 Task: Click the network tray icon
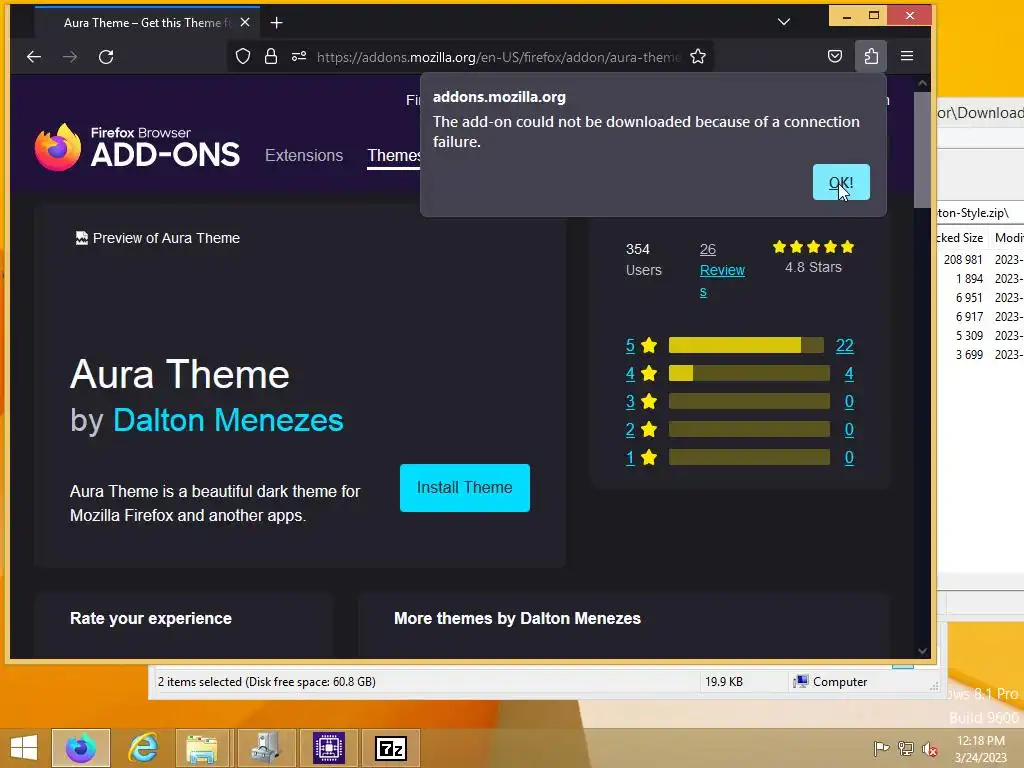[906, 748]
